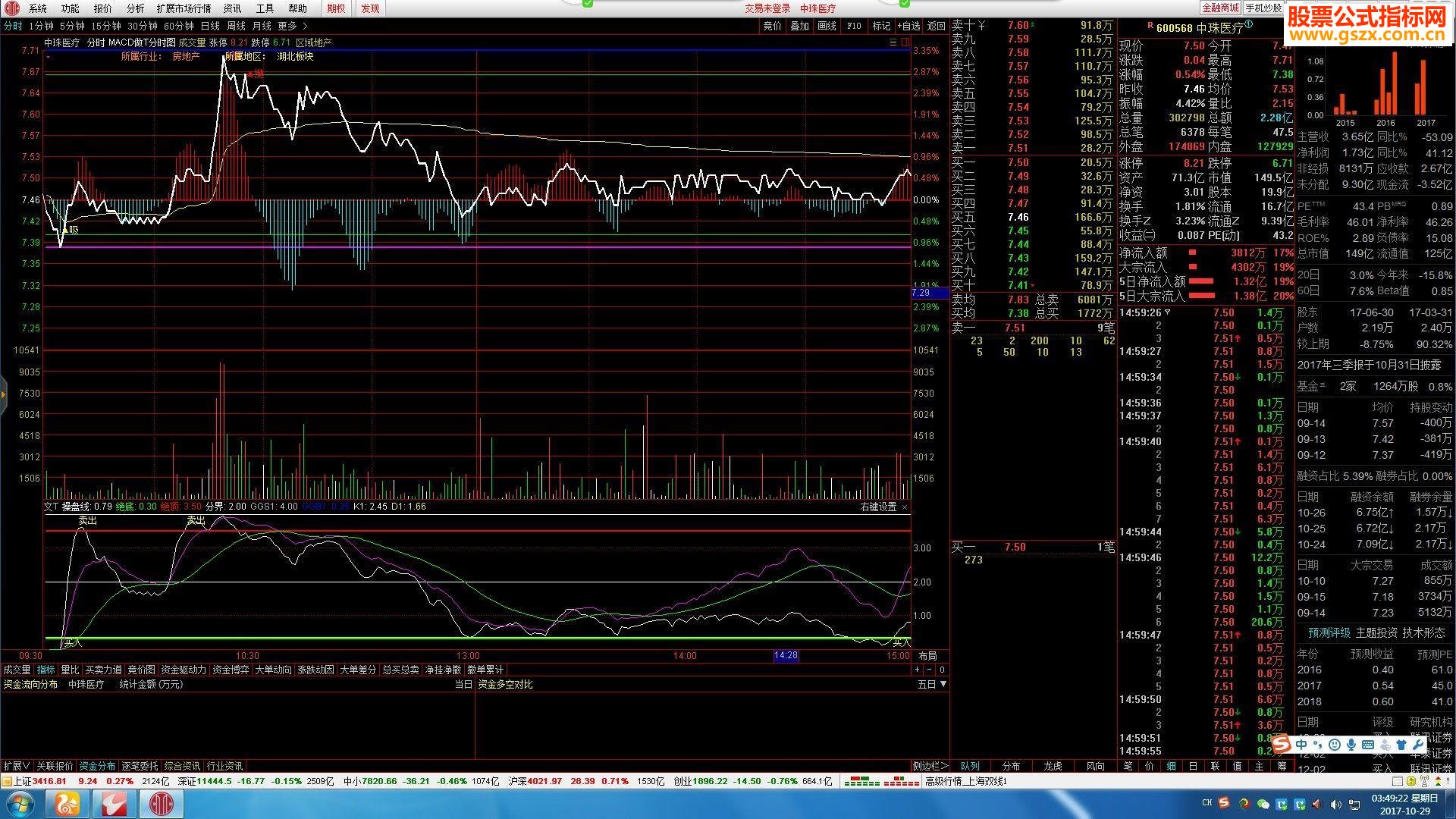
Task: Click the plus zoom button below chart
Action: coord(917,670)
